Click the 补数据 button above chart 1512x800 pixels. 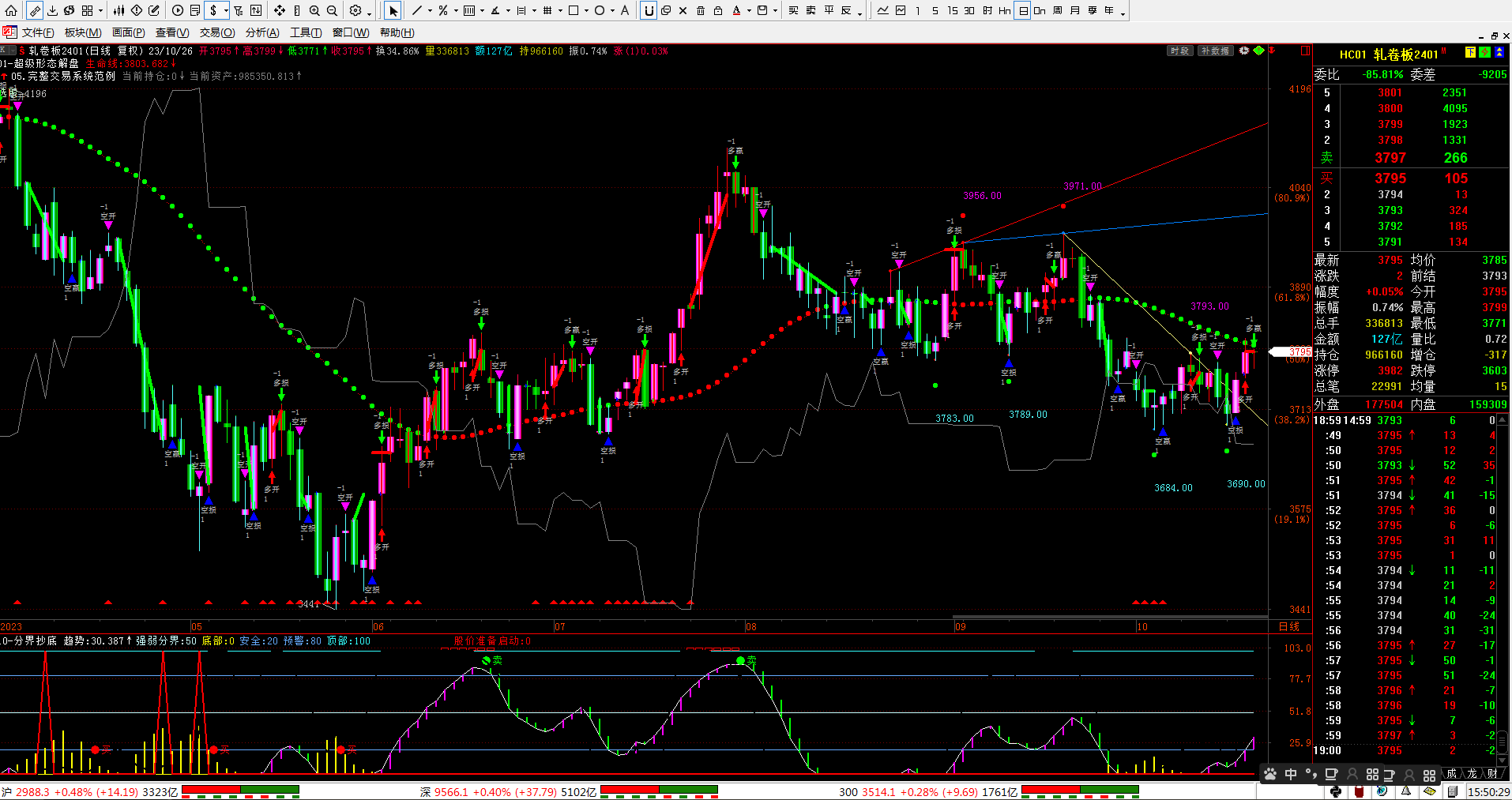(x=1215, y=51)
